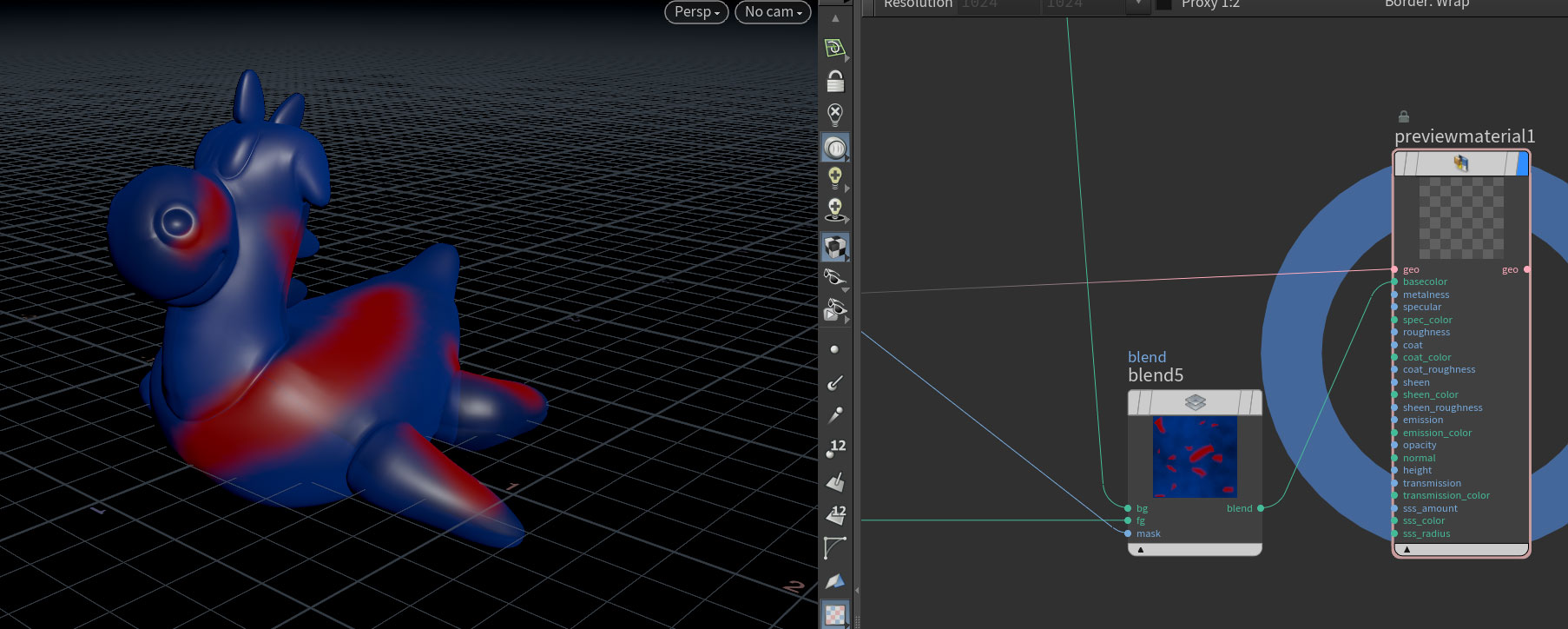This screenshot has width=1568, height=629.
Task: Click the padlock lock-camera icon in viewport toolbar
Action: tap(835, 81)
